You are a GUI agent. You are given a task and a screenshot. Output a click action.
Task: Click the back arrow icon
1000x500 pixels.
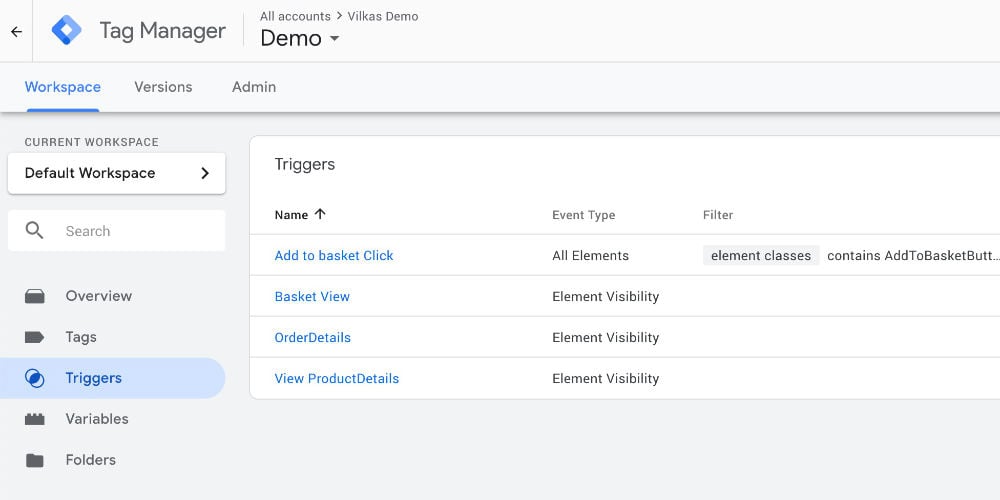point(17,31)
